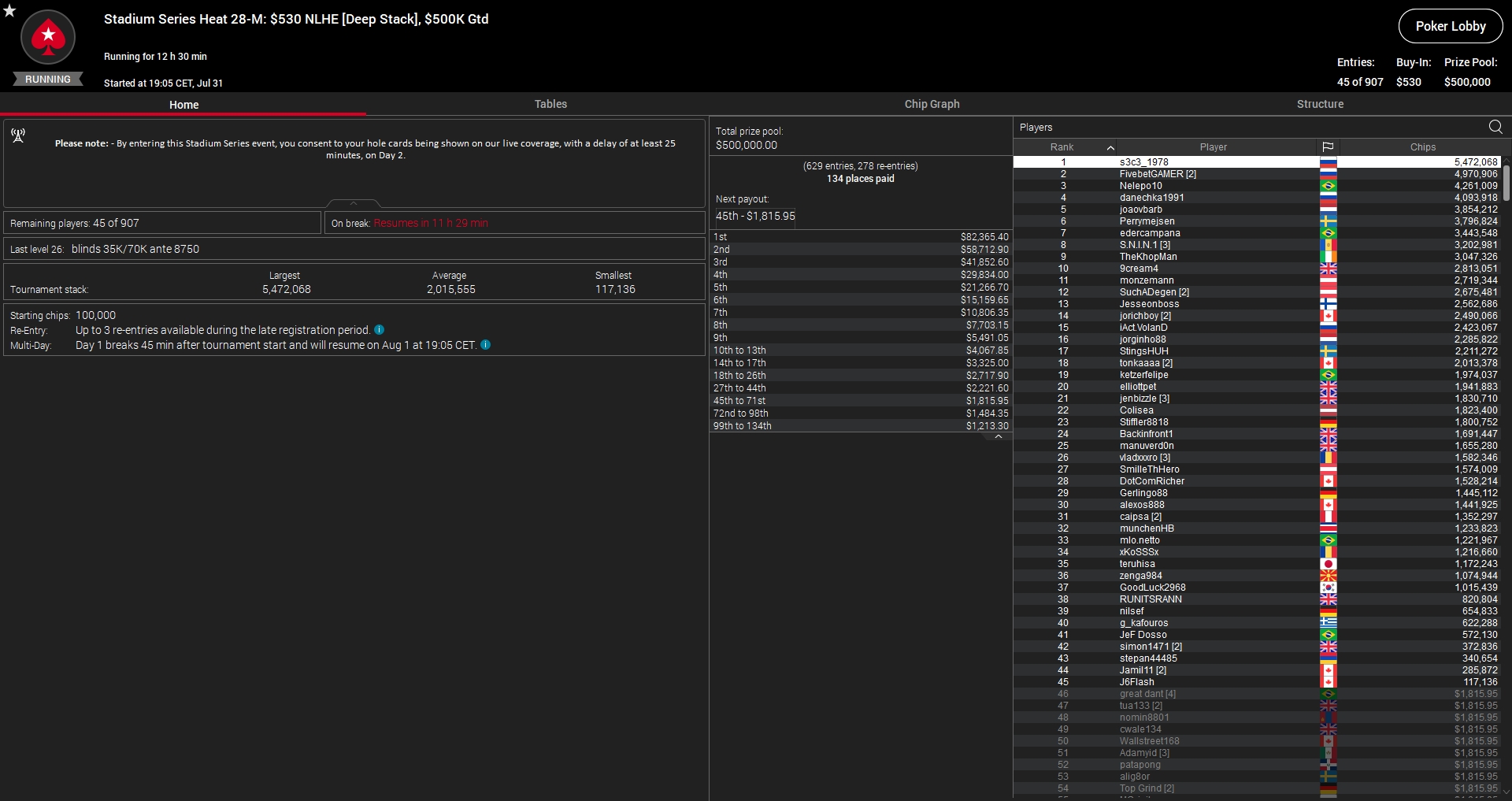Click the 1st place payout row
The width and height of the screenshot is (1512, 801).
click(861, 237)
